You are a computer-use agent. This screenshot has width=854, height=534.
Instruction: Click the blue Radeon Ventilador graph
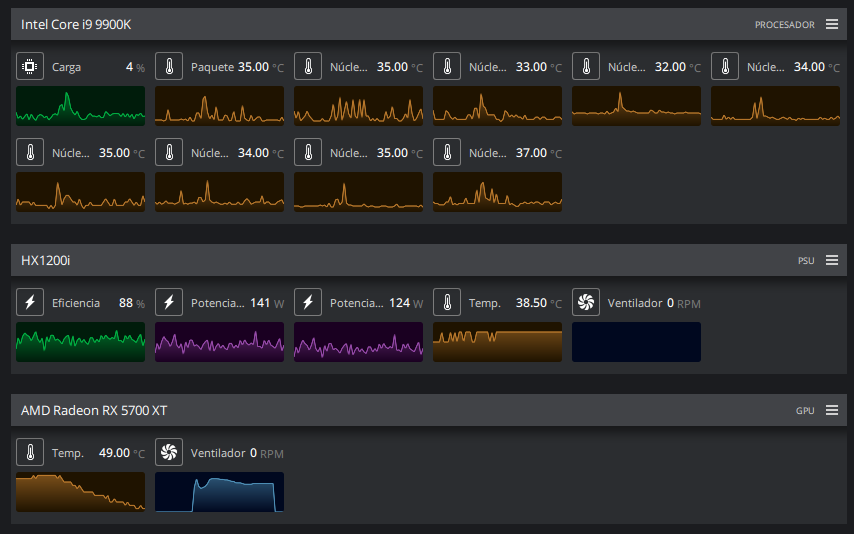(x=219, y=492)
